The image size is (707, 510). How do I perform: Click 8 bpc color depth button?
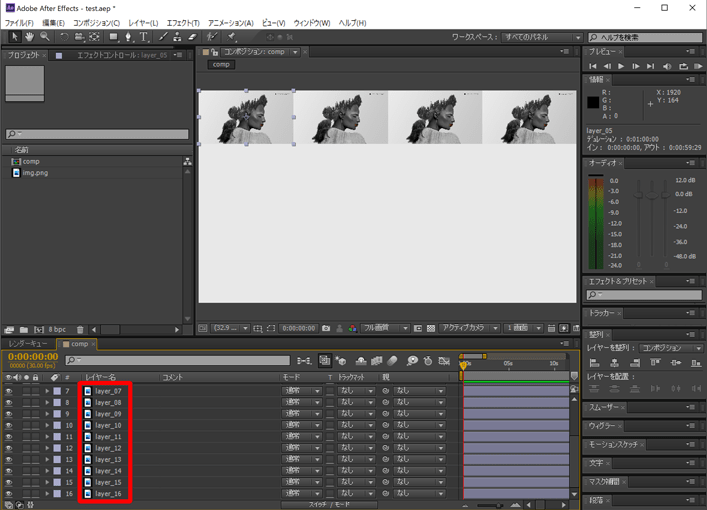57,330
